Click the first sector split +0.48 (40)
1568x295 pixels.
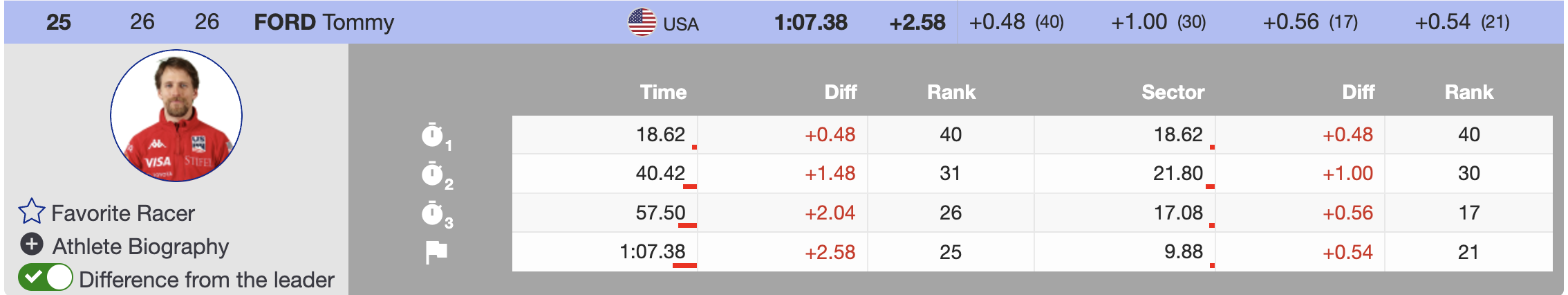(x=1016, y=22)
